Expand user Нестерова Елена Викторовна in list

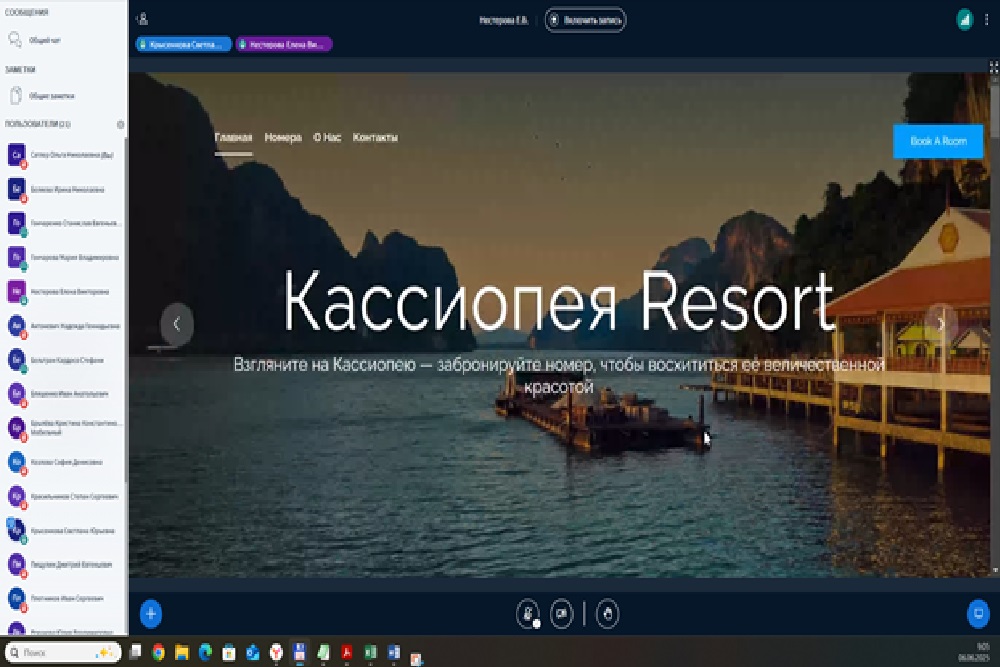(x=65, y=291)
